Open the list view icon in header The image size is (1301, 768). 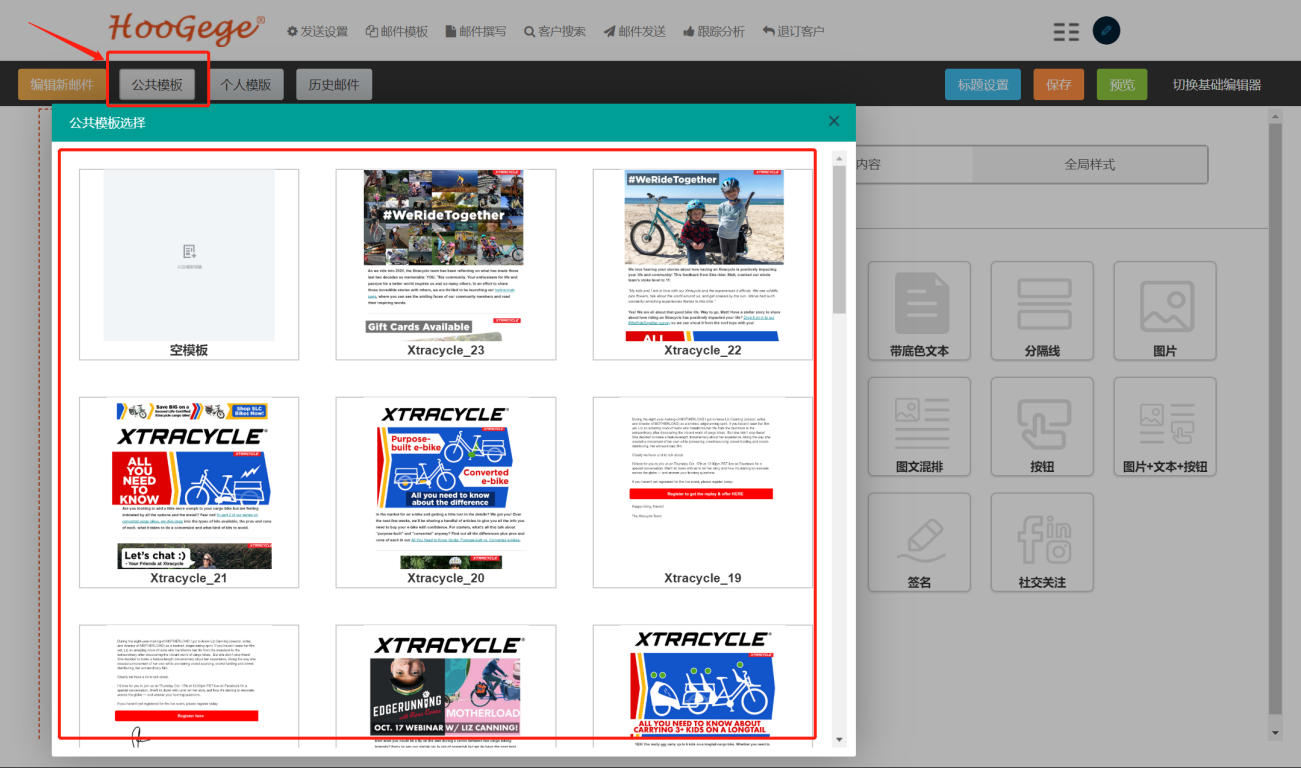pos(1066,32)
